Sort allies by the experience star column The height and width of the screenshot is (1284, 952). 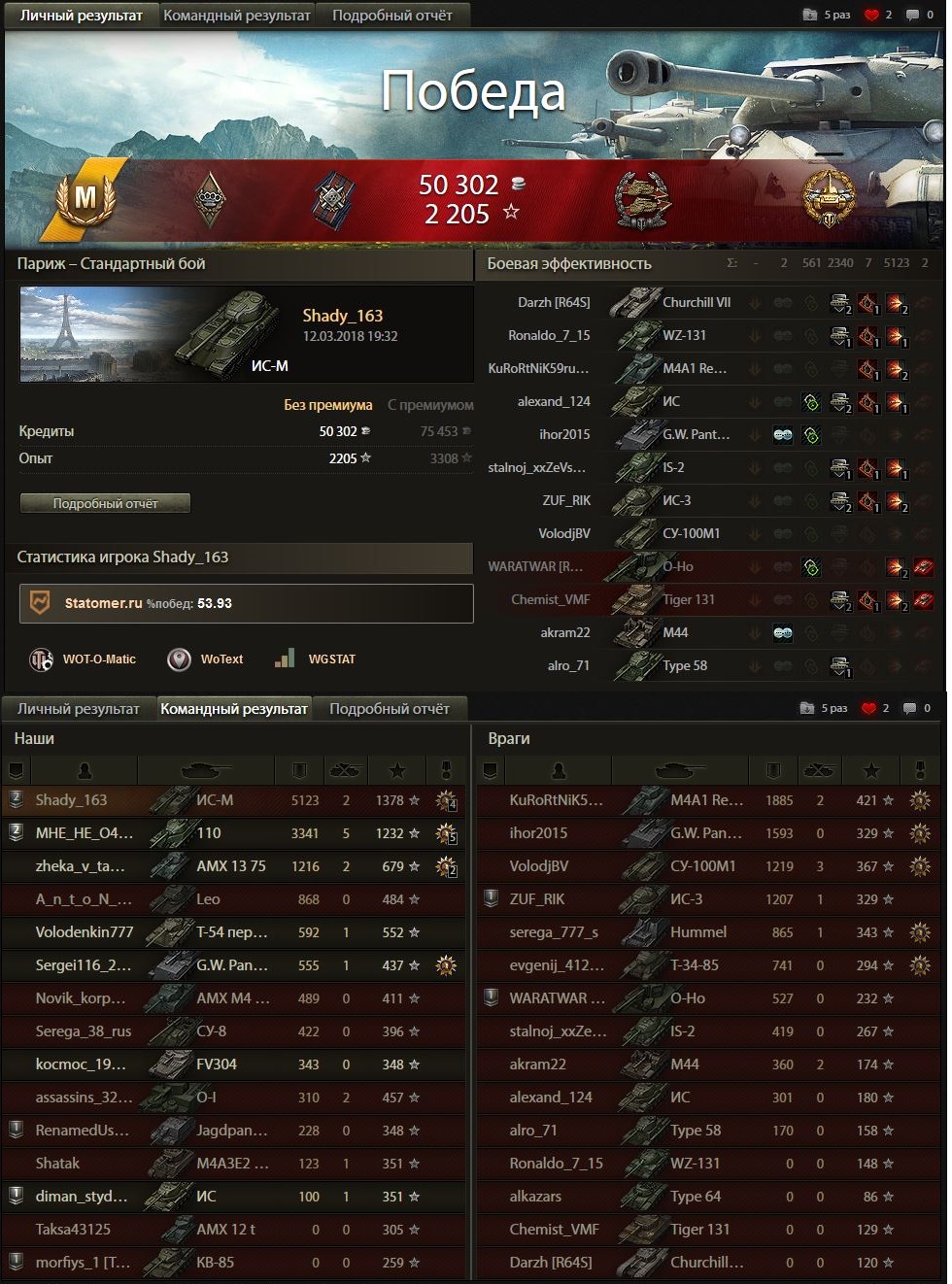[x=397, y=770]
